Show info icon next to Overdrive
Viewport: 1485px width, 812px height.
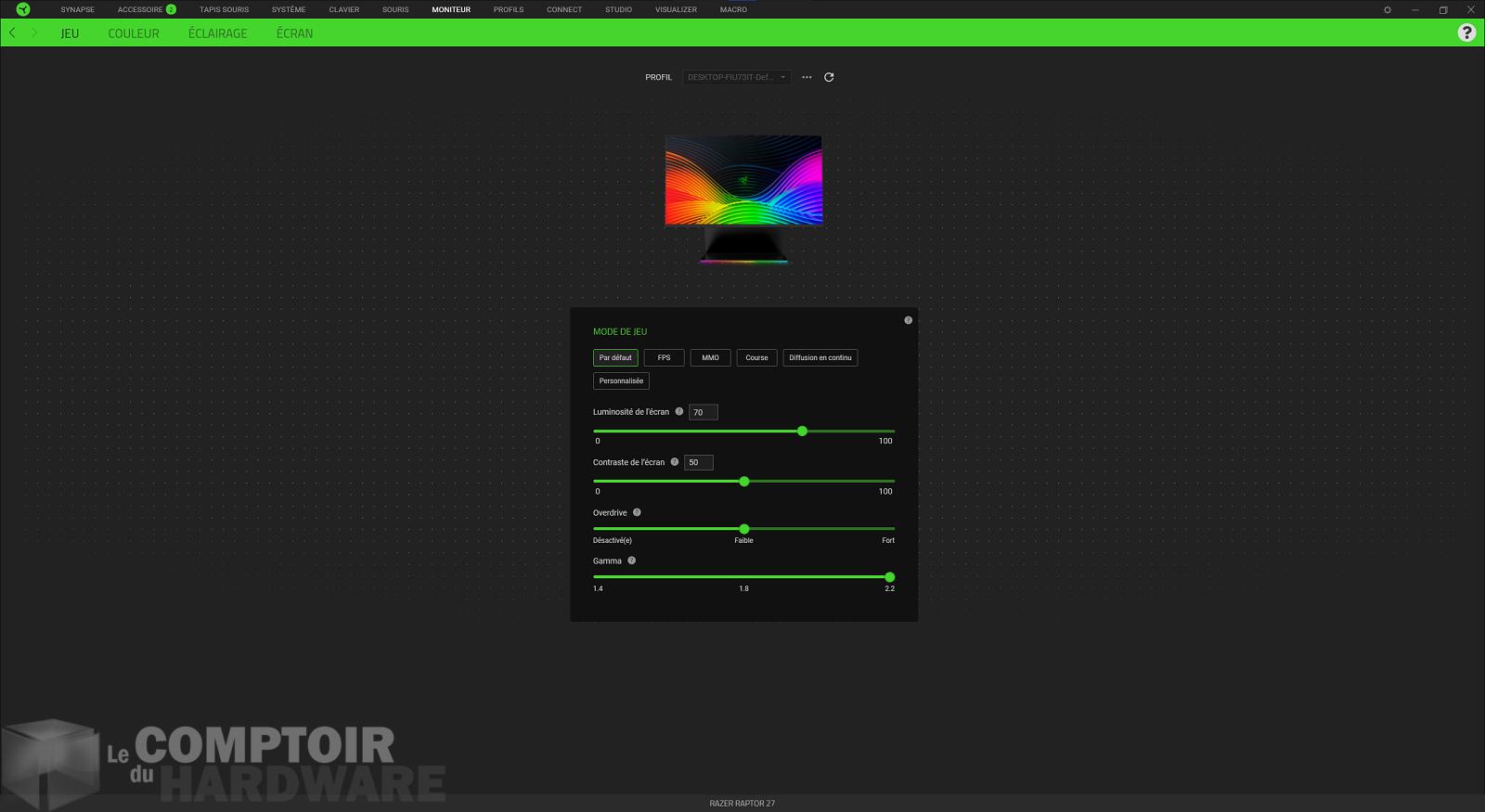pyautogui.click(x=637, y=512)
